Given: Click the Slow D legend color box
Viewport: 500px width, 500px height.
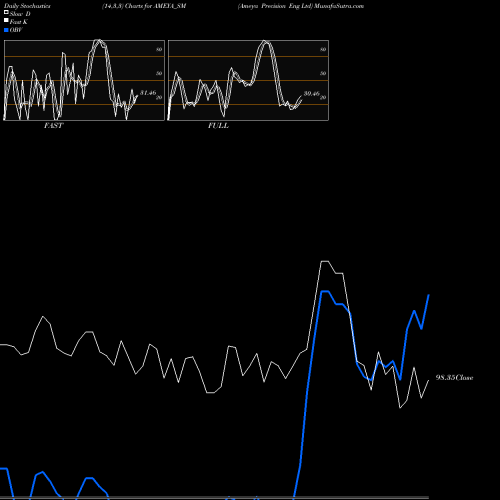Looking at the screenshot, I should [6, 13].
